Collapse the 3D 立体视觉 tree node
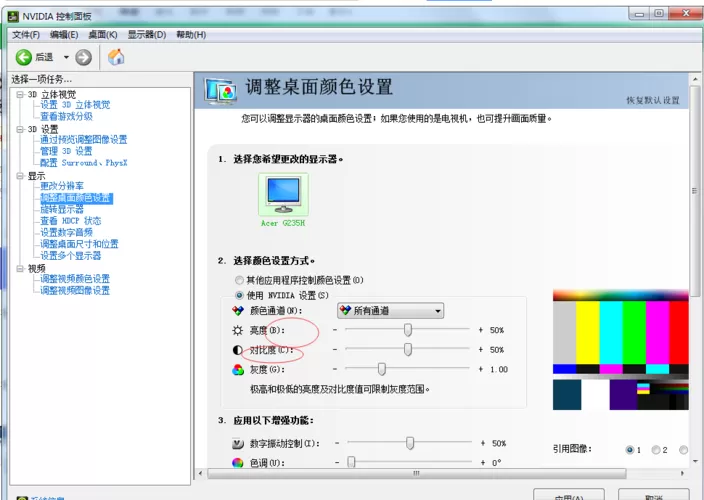704x500 pixels. click(20, 94)
